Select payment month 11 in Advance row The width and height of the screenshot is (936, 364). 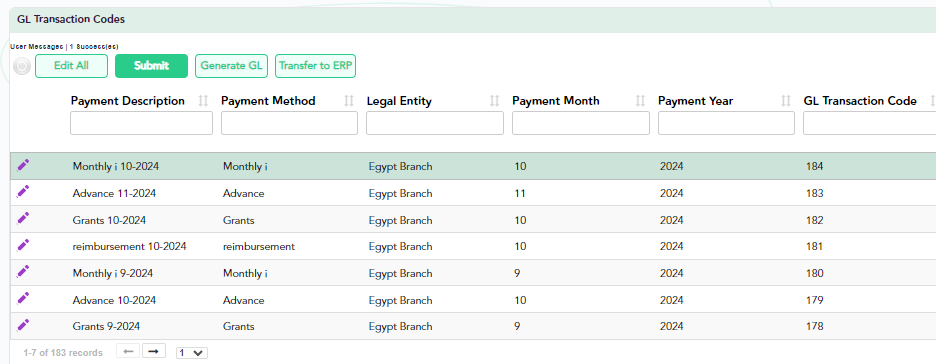(x=520, y=193)
